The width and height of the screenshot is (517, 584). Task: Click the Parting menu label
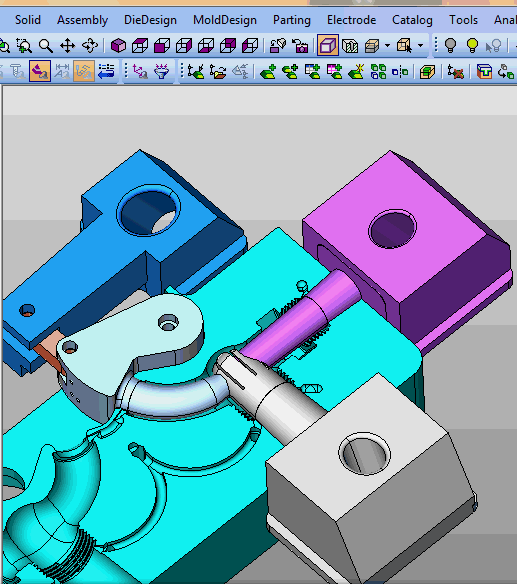point(292,20)
